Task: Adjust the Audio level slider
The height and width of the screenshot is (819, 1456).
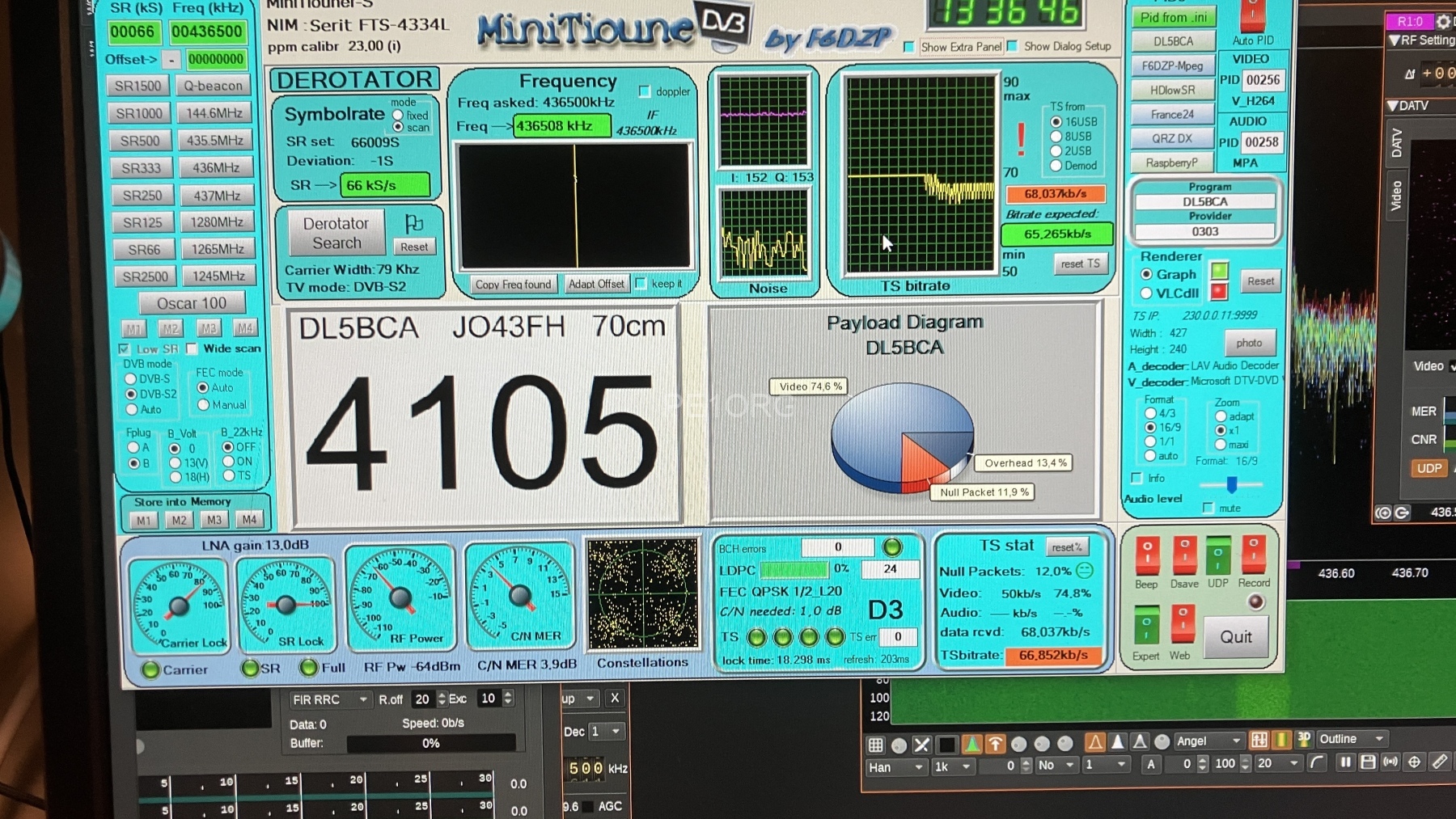Action: tap(1231, 484)
